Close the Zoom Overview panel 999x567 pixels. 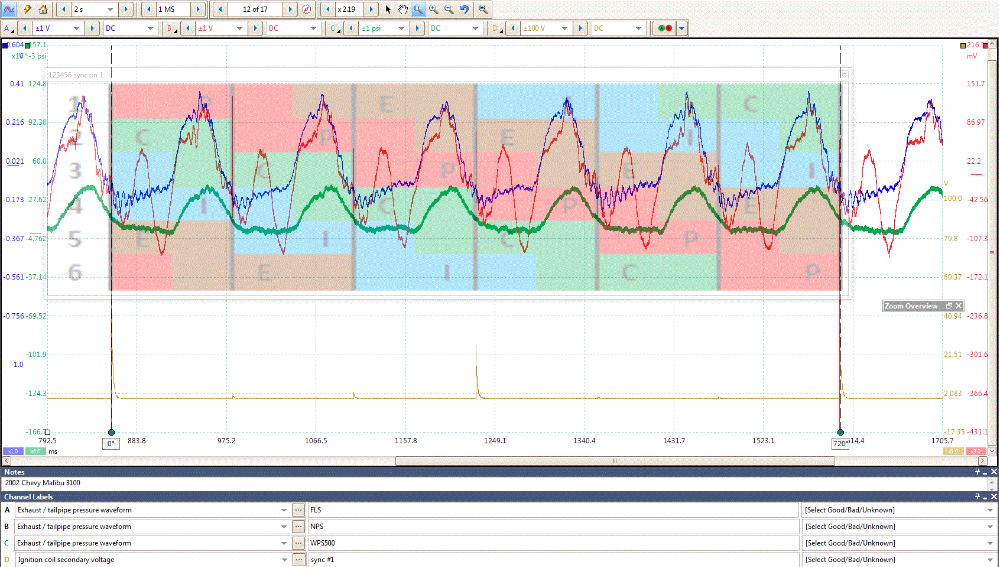958,306
